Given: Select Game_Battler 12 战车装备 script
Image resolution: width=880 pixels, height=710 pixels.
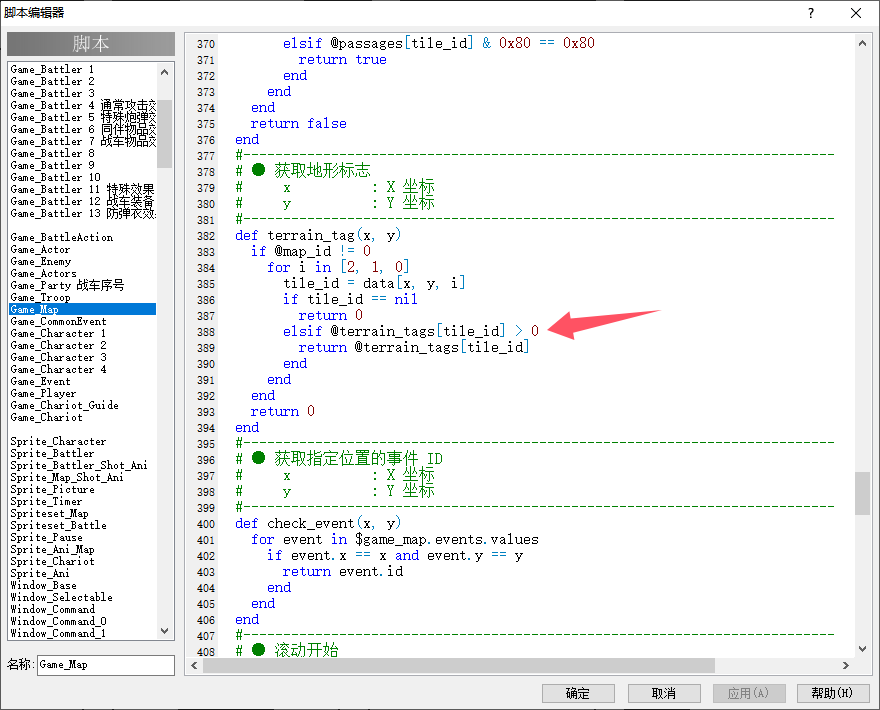Looking at the screenshot, I should (82, 201).
